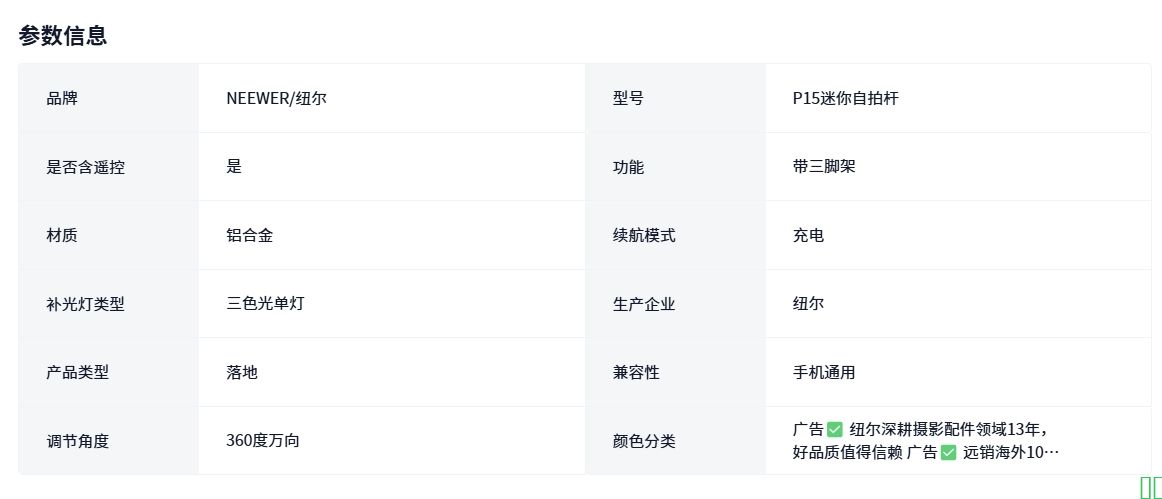Screen dimensions: 1162x499
Task: Click the 参数信息 section heading
Action: coord(63,36)
